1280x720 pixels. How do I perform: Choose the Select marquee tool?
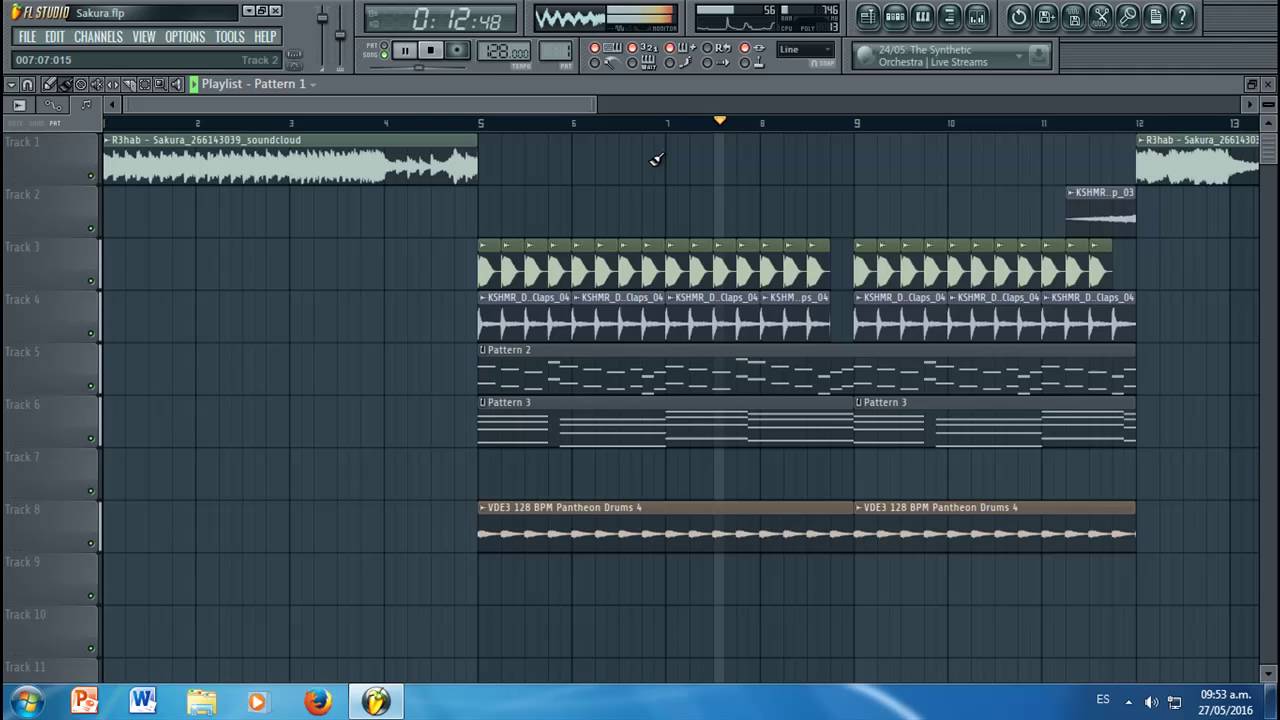pyautogui.click(x=144, y=84)
